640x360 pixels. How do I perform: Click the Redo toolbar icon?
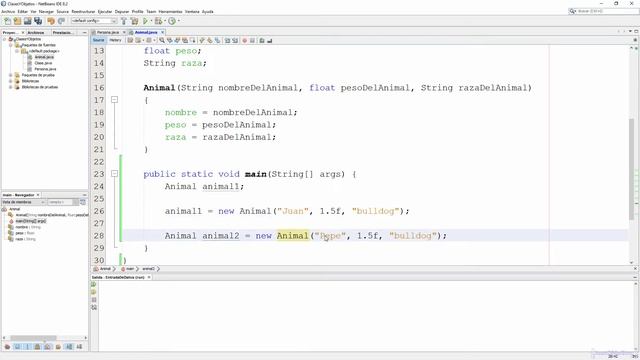(x=61, y=21)
